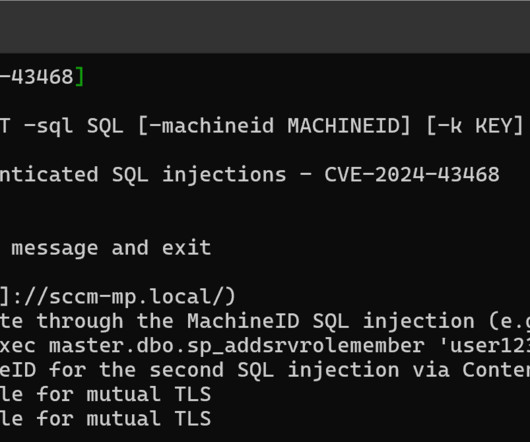
Task: Click the CVE-2024-43468 text in description
Action: pos(412,175)
